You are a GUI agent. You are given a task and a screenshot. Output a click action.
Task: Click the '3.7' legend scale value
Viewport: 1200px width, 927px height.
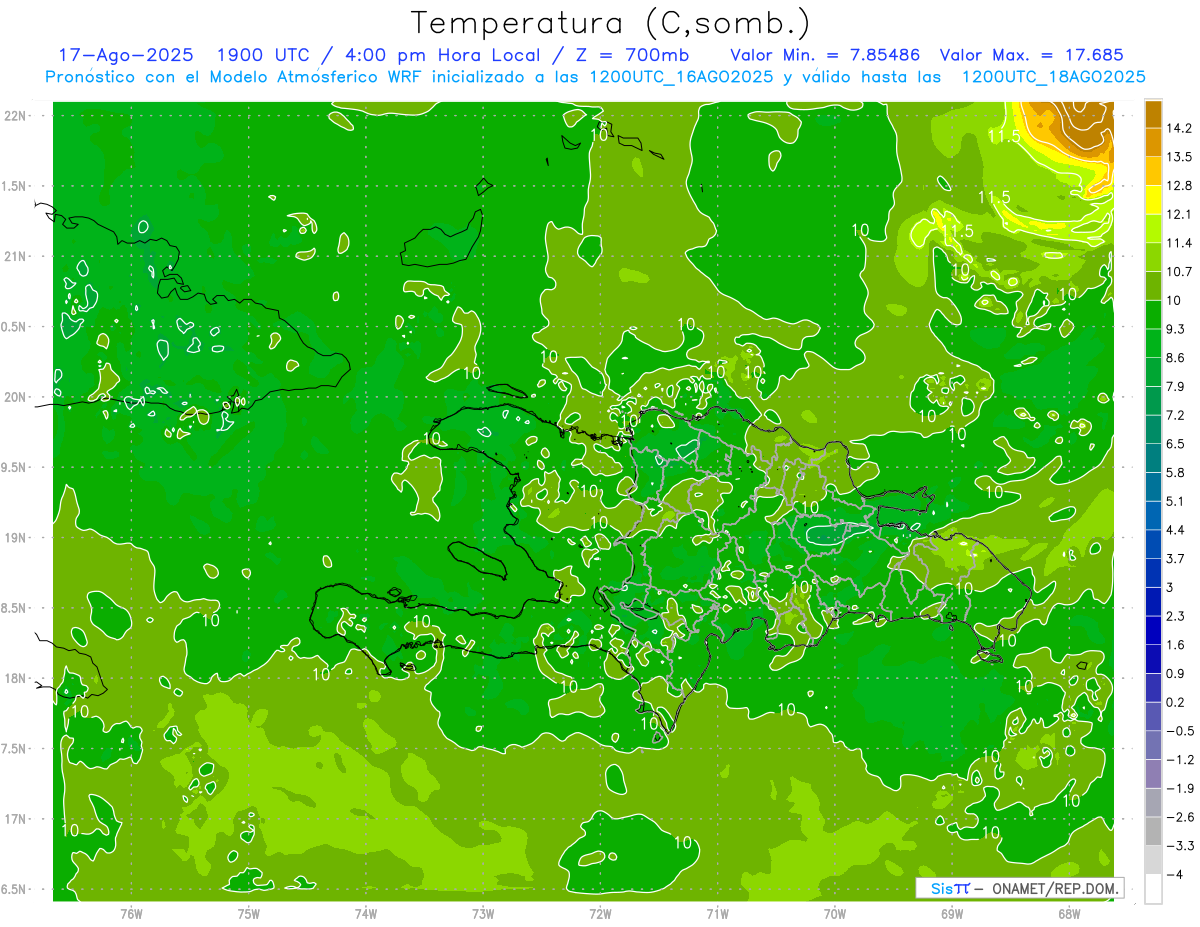click(1175, 558)
